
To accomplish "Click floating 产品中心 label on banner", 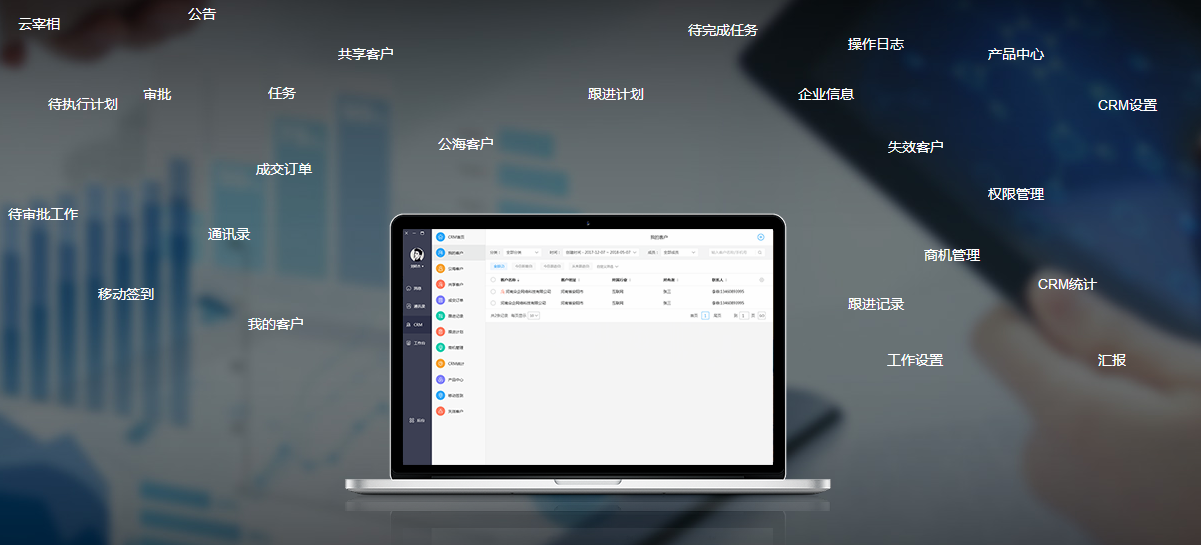I will pos(1015,54).
